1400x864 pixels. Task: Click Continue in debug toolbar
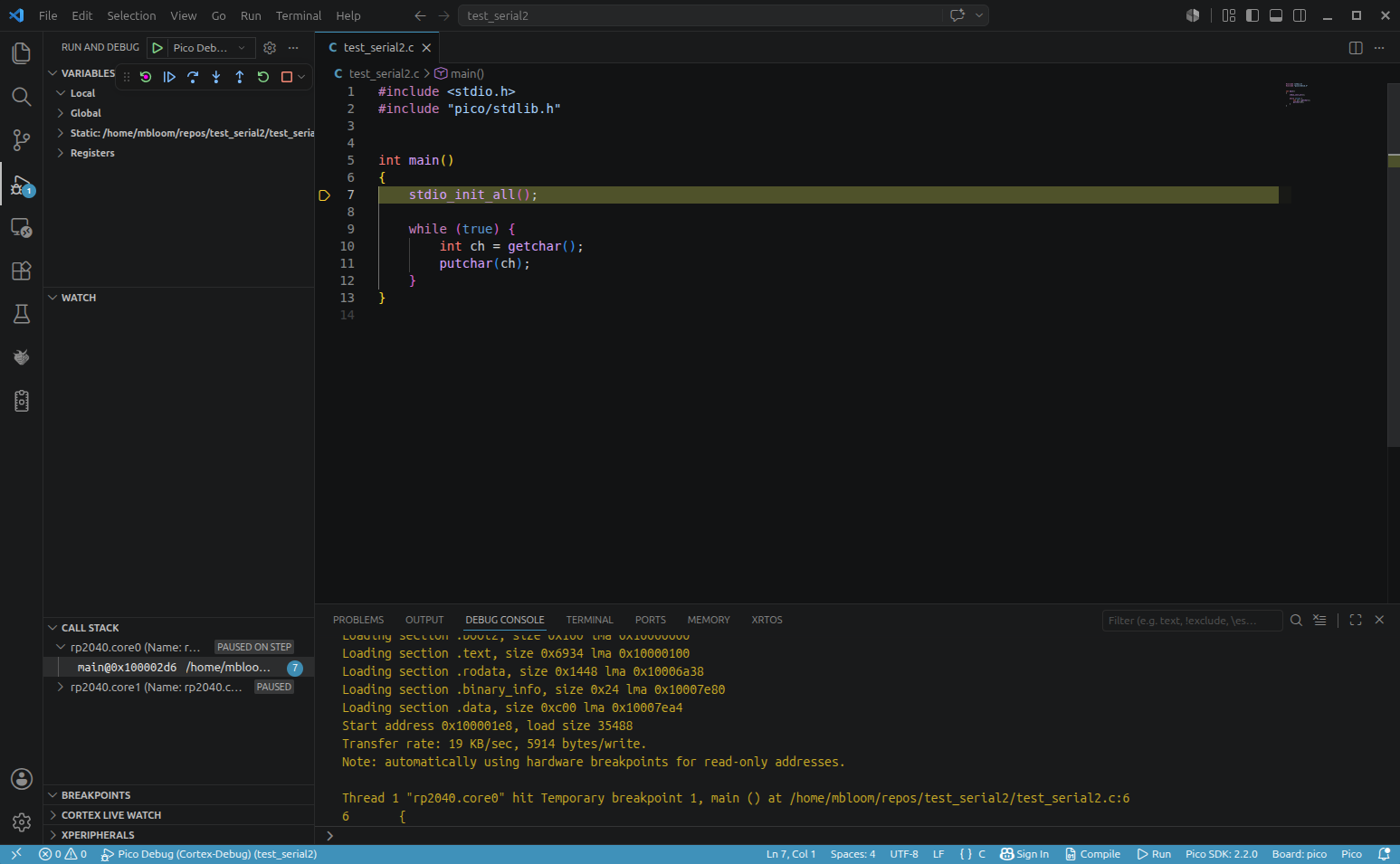tap(169, 77)
